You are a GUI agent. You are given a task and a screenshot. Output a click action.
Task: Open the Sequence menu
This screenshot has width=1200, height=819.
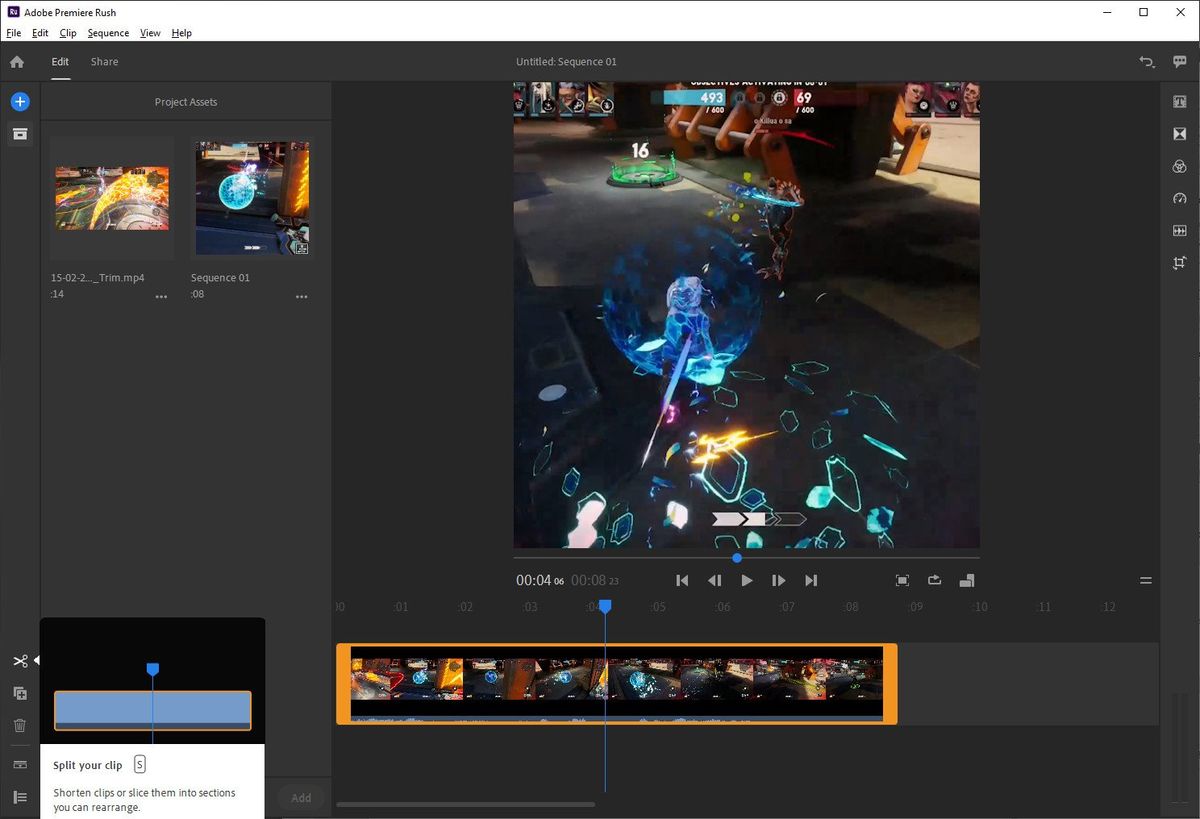point(108,33)
